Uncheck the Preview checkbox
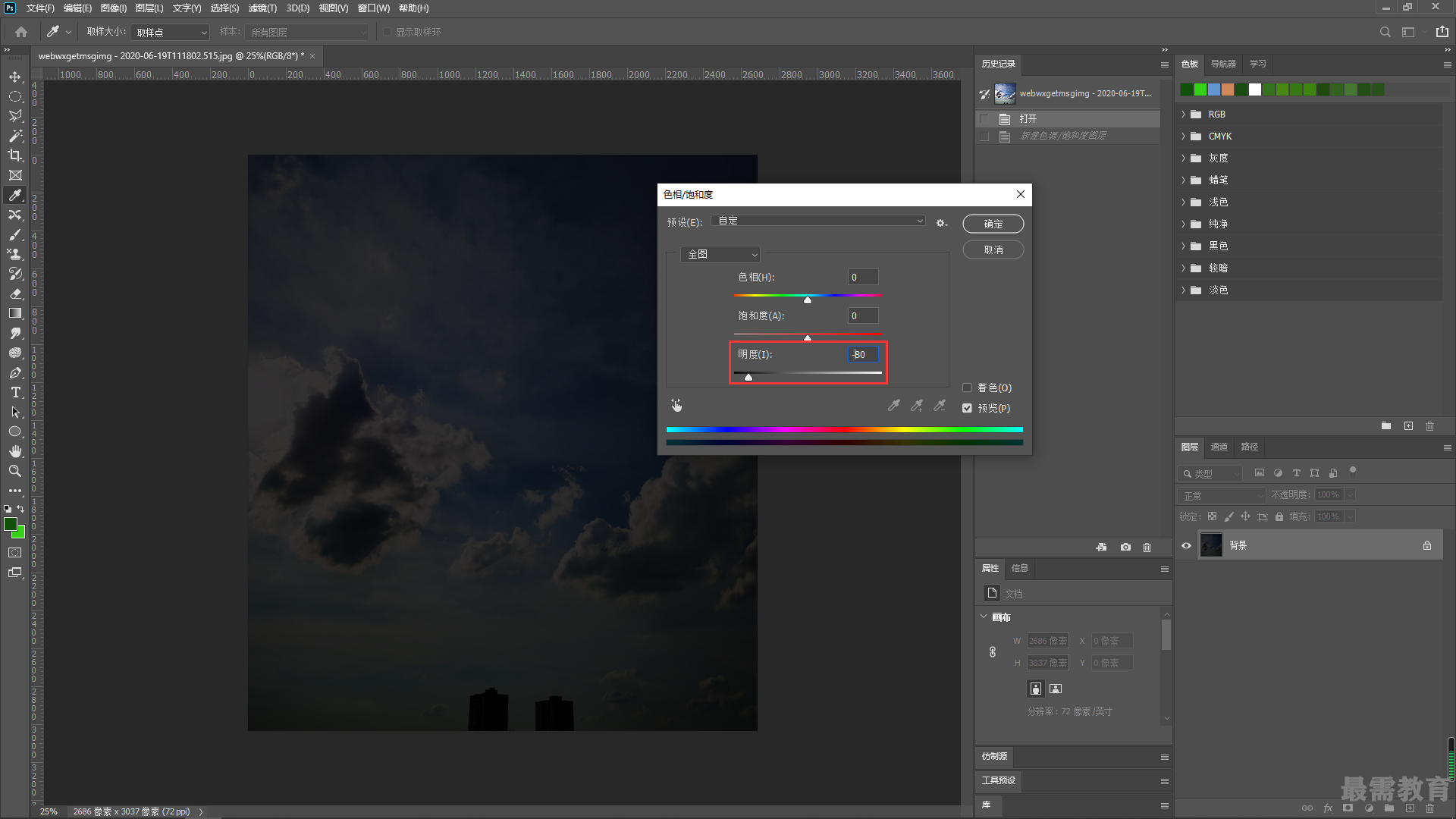The height and width of the screenshot is (819, 1456). [x=967, y=408]
